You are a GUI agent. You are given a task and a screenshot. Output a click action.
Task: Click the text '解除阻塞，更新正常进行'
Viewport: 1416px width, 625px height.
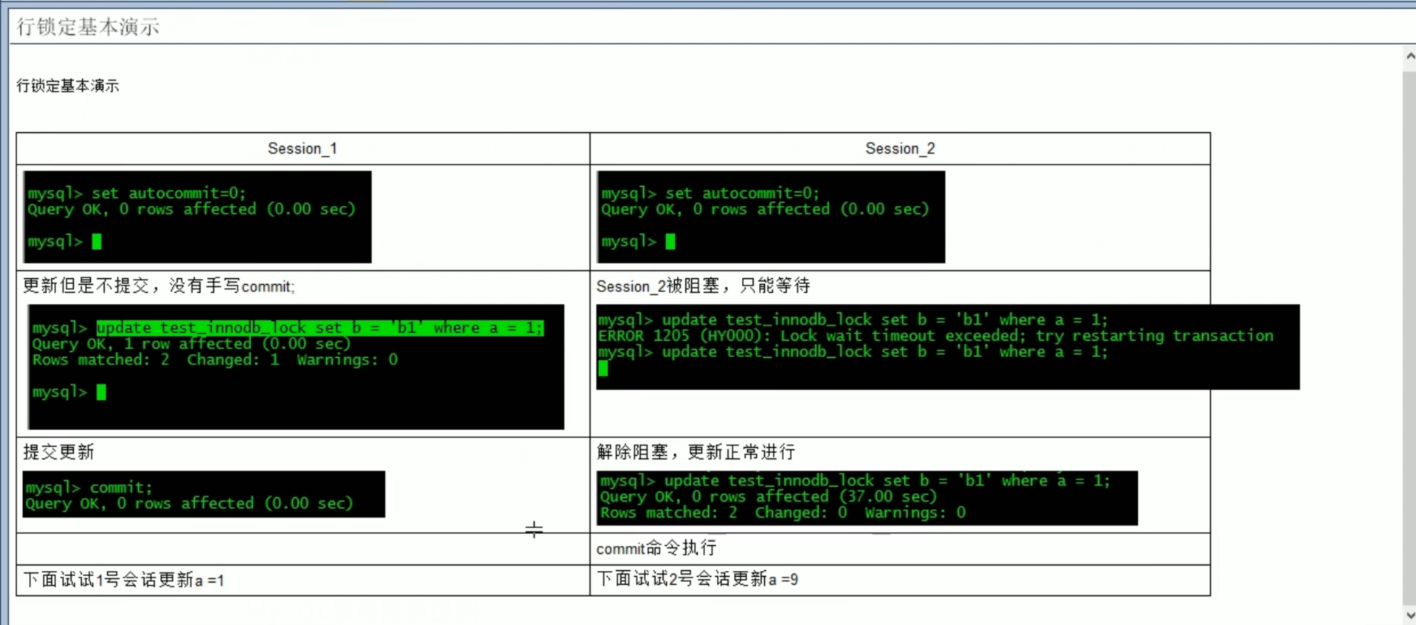696,452
